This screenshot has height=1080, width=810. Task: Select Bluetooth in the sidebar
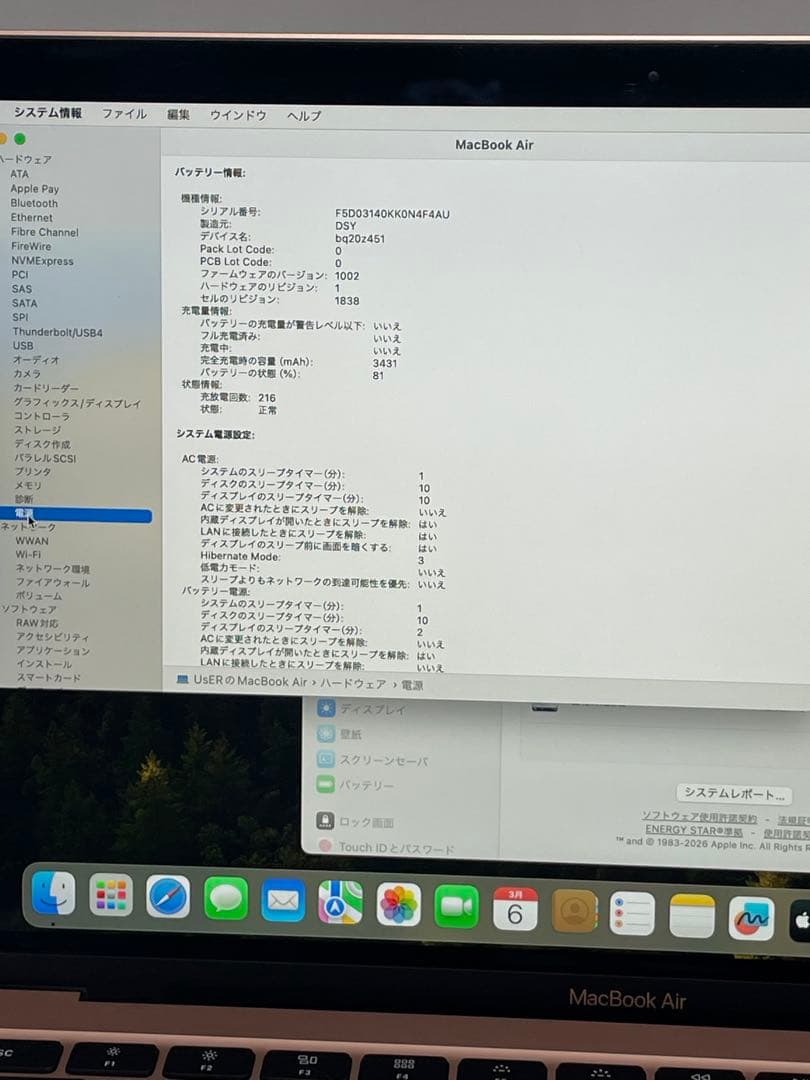click(x=34, y=203)
